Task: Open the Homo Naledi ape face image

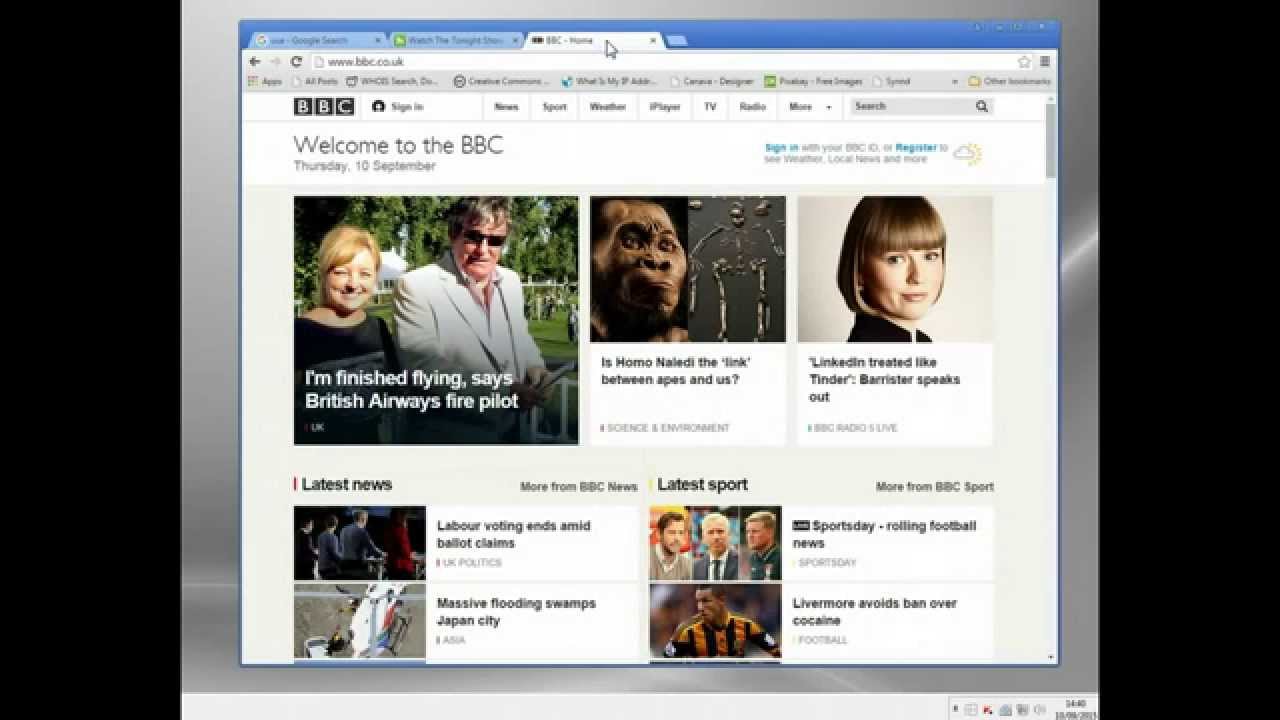Action: pyautogui.click(x=639, y=269)
